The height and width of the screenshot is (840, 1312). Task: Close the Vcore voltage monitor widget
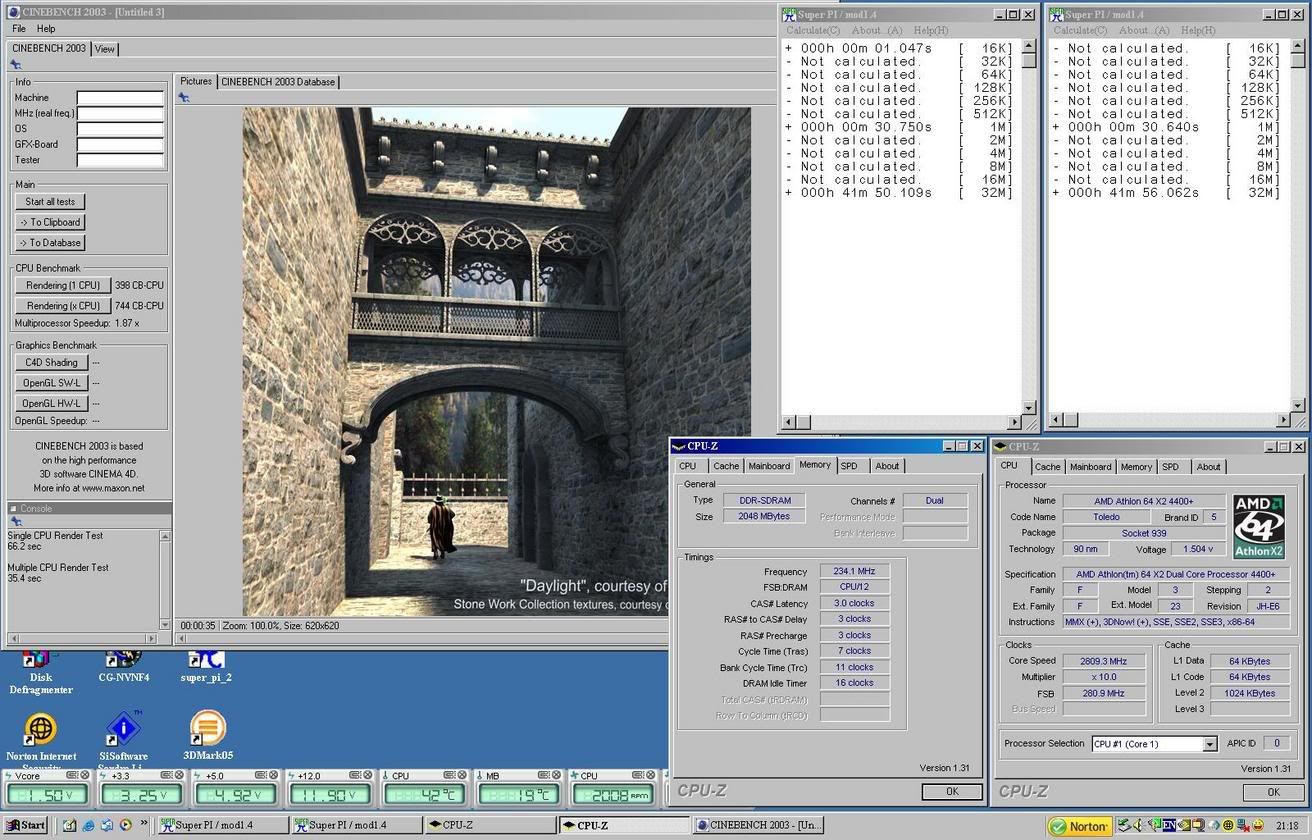tap(85, 775)
